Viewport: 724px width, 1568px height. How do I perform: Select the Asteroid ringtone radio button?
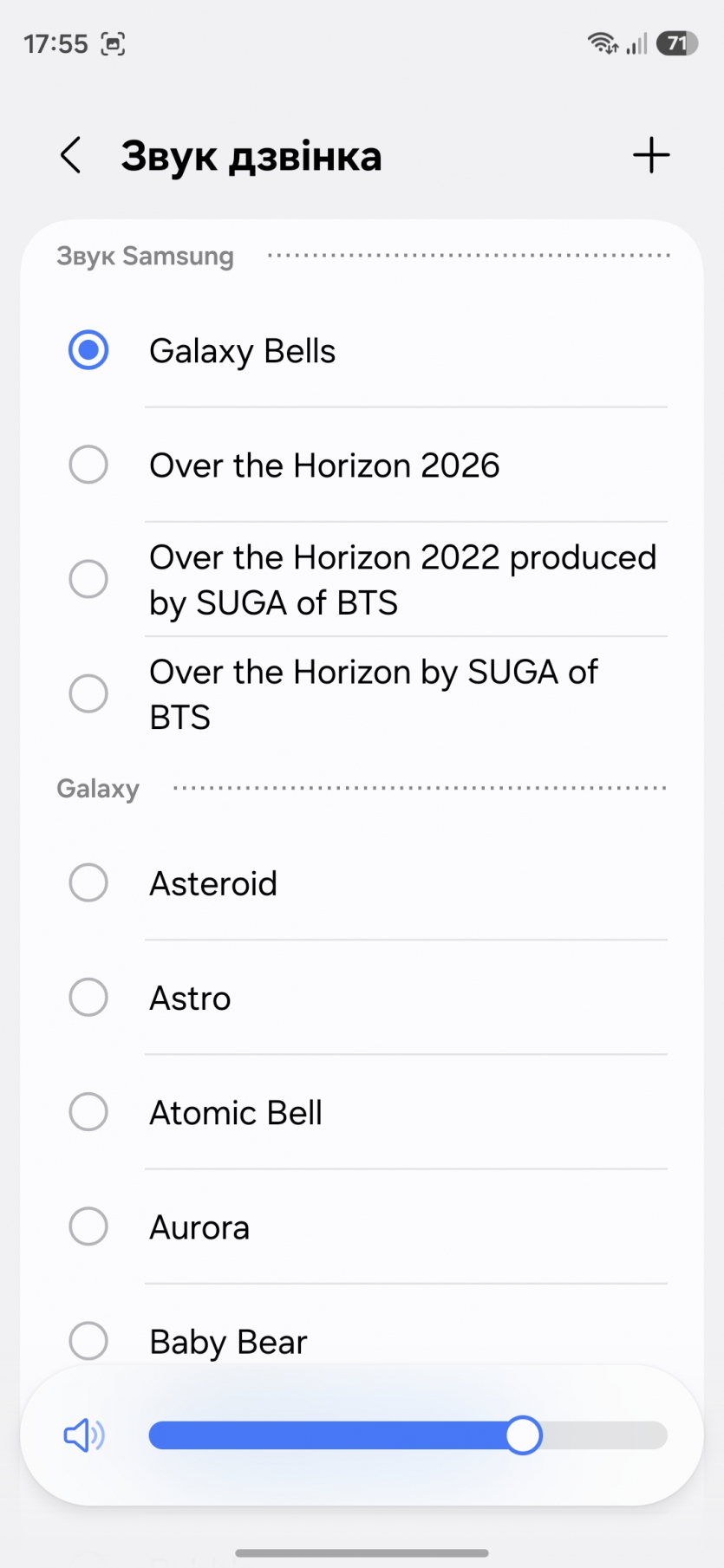pos(88,882)
